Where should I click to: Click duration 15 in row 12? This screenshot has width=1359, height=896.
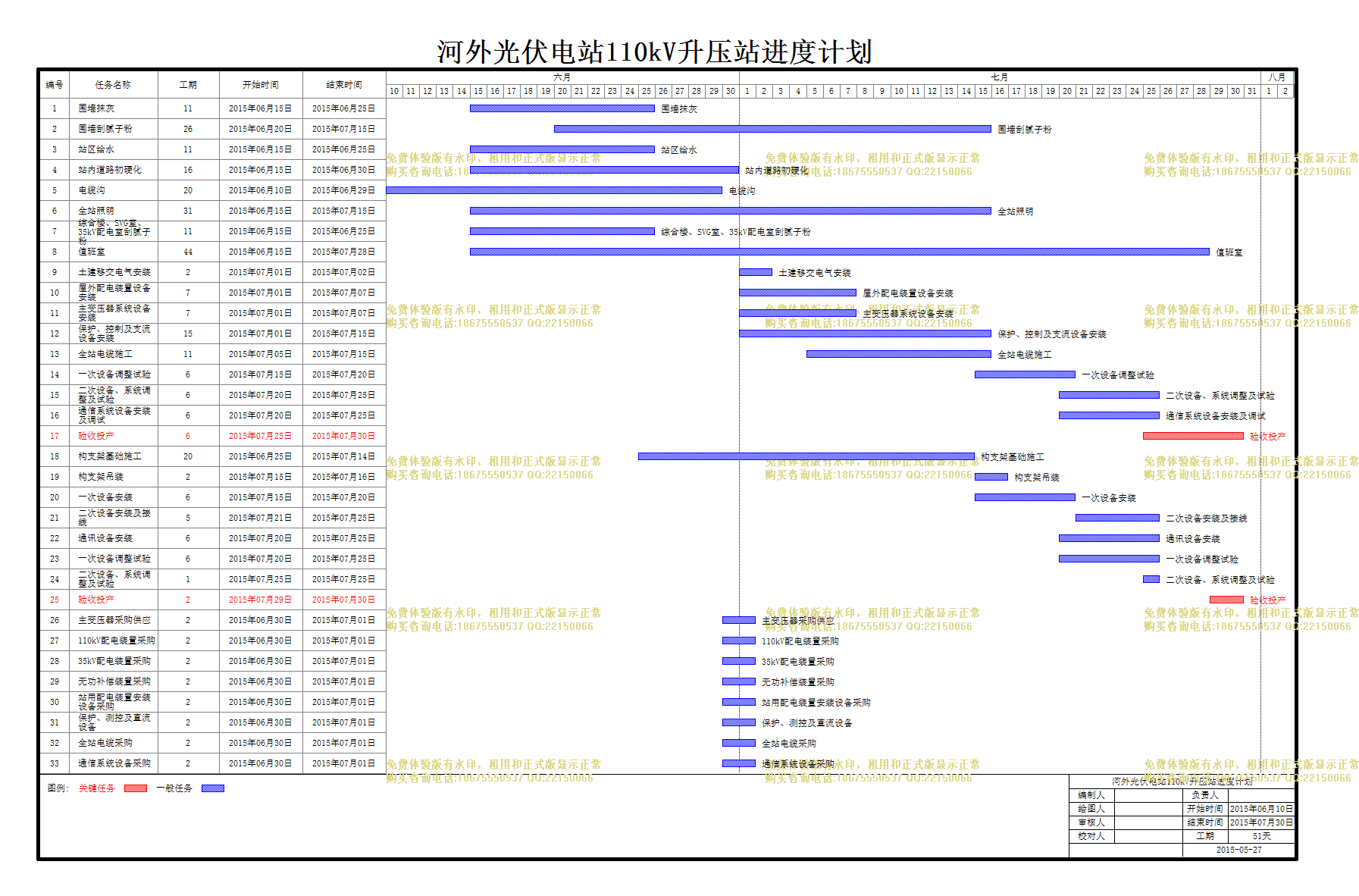(x=188, y=334)
